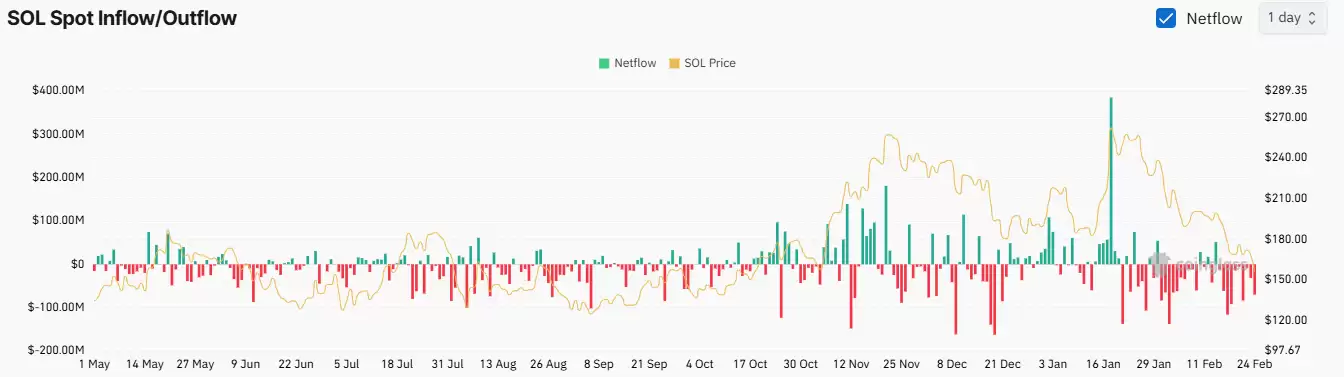Uncheck the Netflow checkbox
The height and width of the screenshot is (377, 1344).
click(1165, 18)
